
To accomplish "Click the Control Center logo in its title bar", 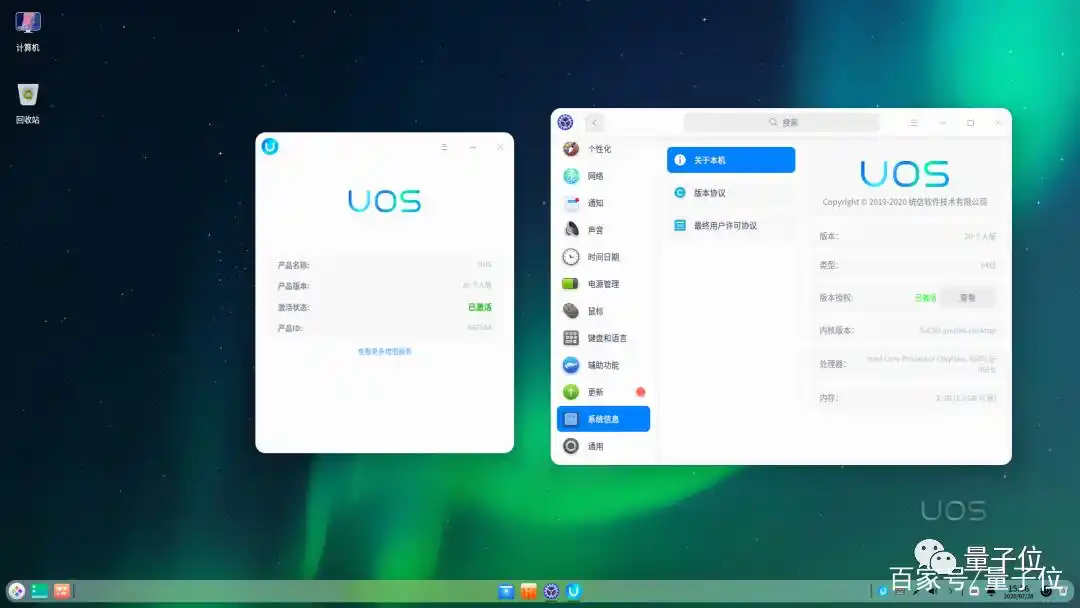I will click(x=565, y=123).
